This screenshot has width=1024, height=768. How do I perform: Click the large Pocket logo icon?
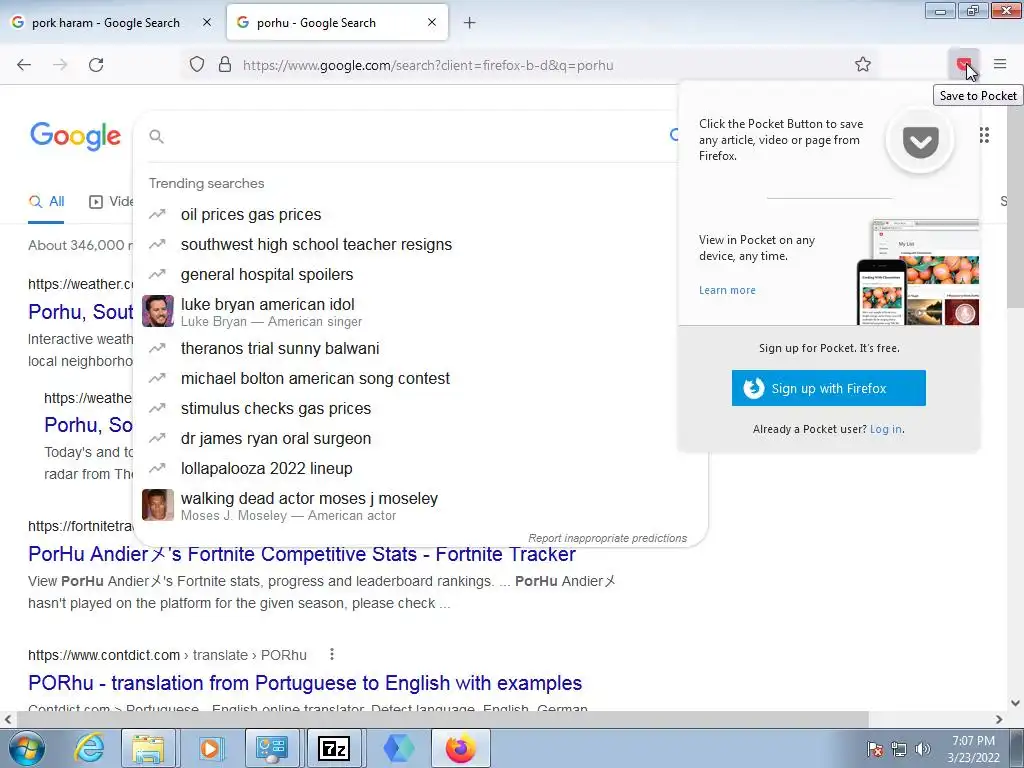(x=920, y=140)
